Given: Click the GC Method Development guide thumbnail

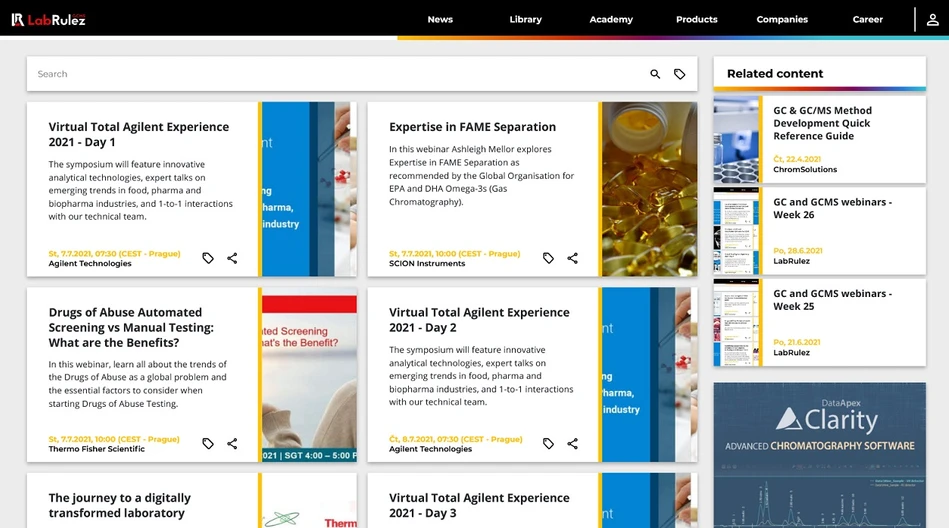Looking at the screenshot, I should [736, 140].
